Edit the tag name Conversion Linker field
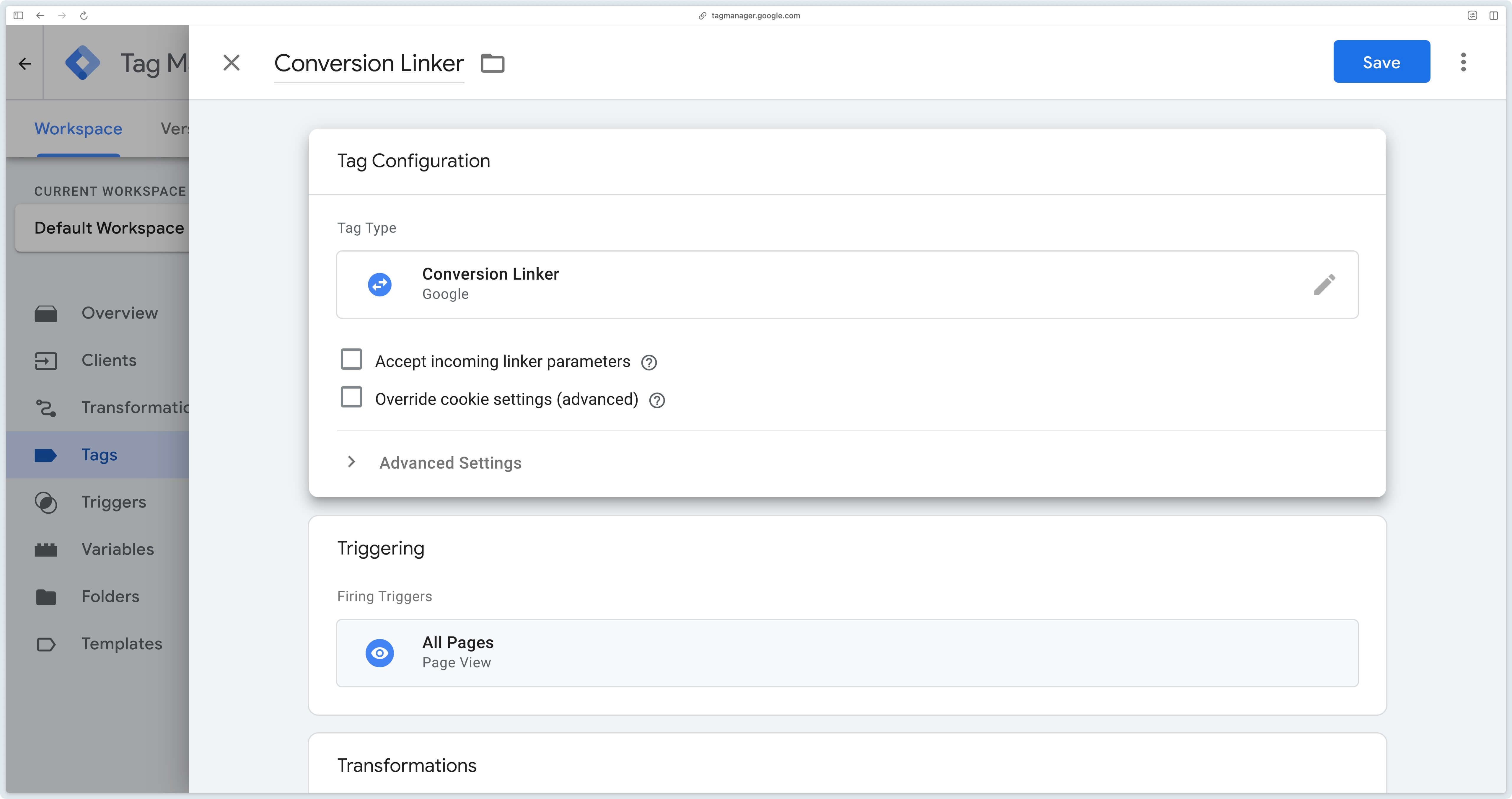The width and height of the screenshot is (1512, 799). [x=369, y=63]
